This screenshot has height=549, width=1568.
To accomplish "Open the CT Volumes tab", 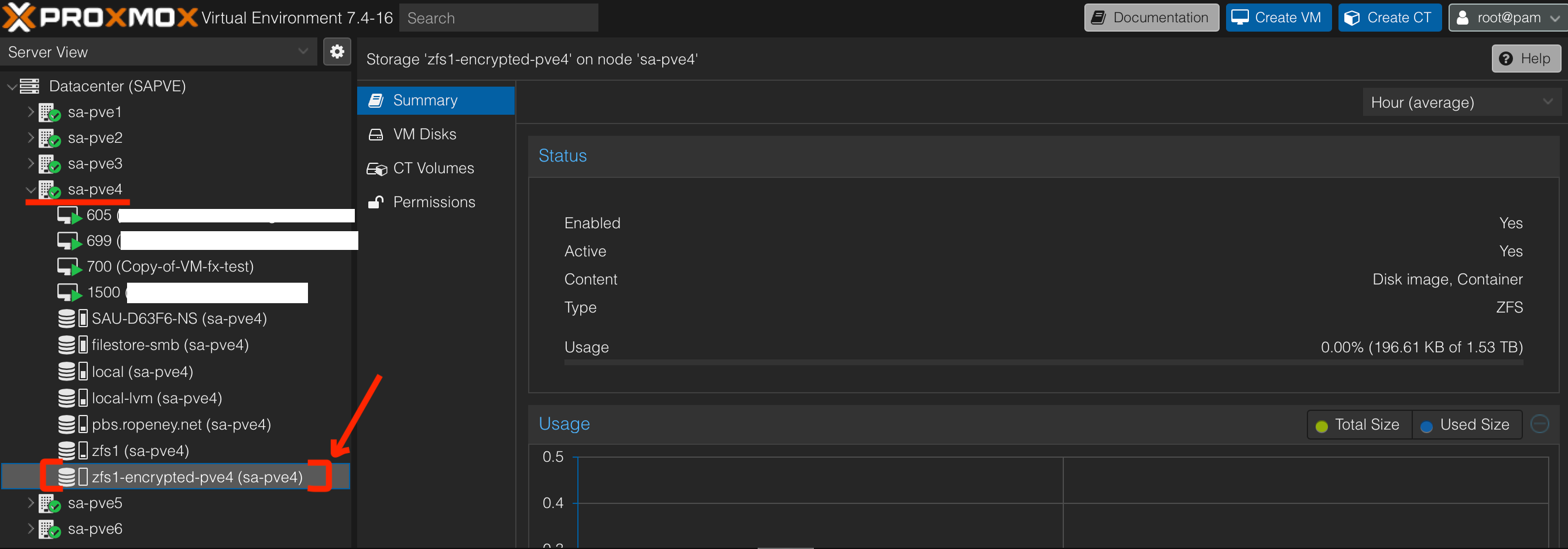I will point(433,168).
